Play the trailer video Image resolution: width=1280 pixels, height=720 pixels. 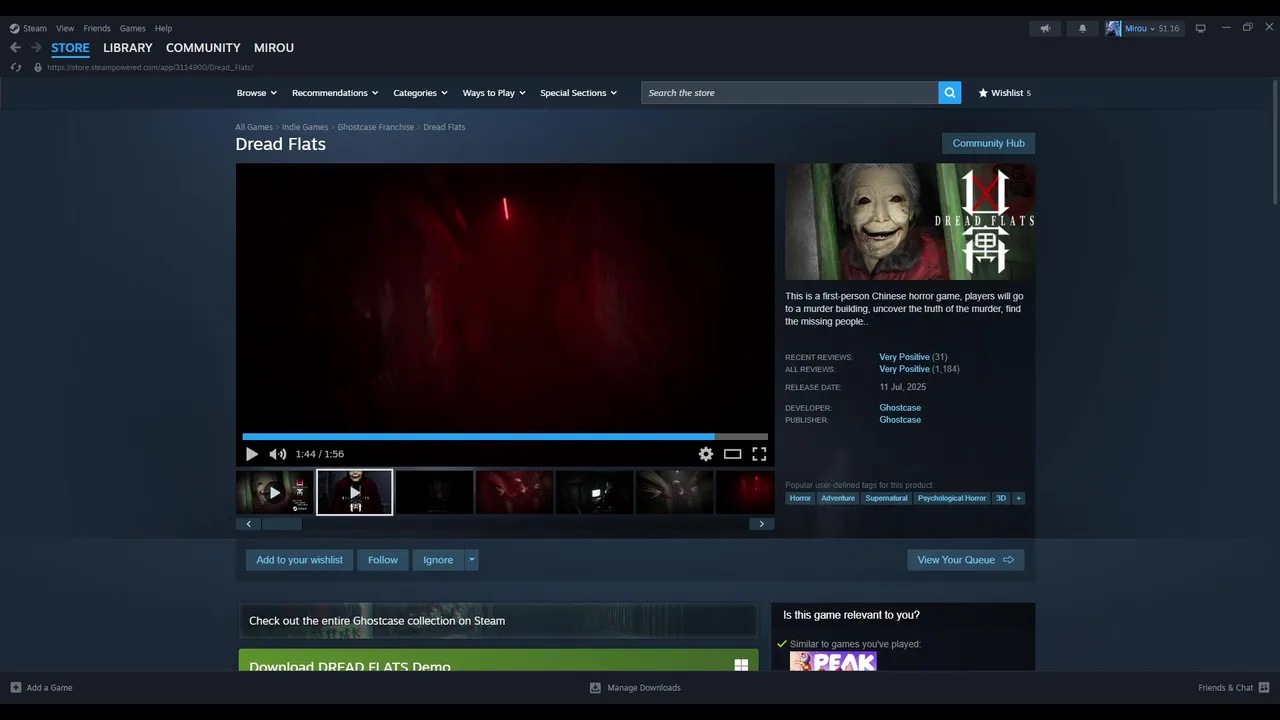[x=251, y=454]
